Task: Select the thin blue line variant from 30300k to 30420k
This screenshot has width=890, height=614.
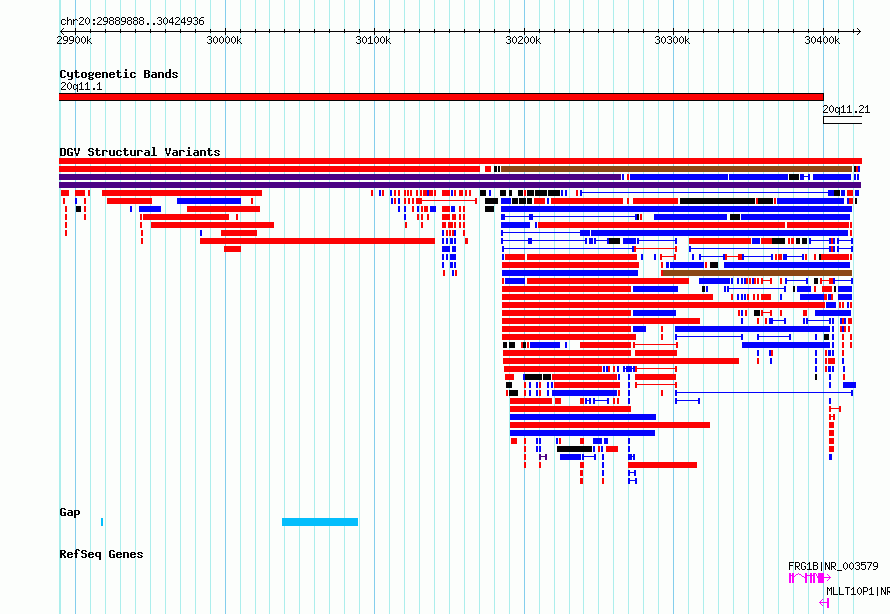Action: click(x=764, y=393)
